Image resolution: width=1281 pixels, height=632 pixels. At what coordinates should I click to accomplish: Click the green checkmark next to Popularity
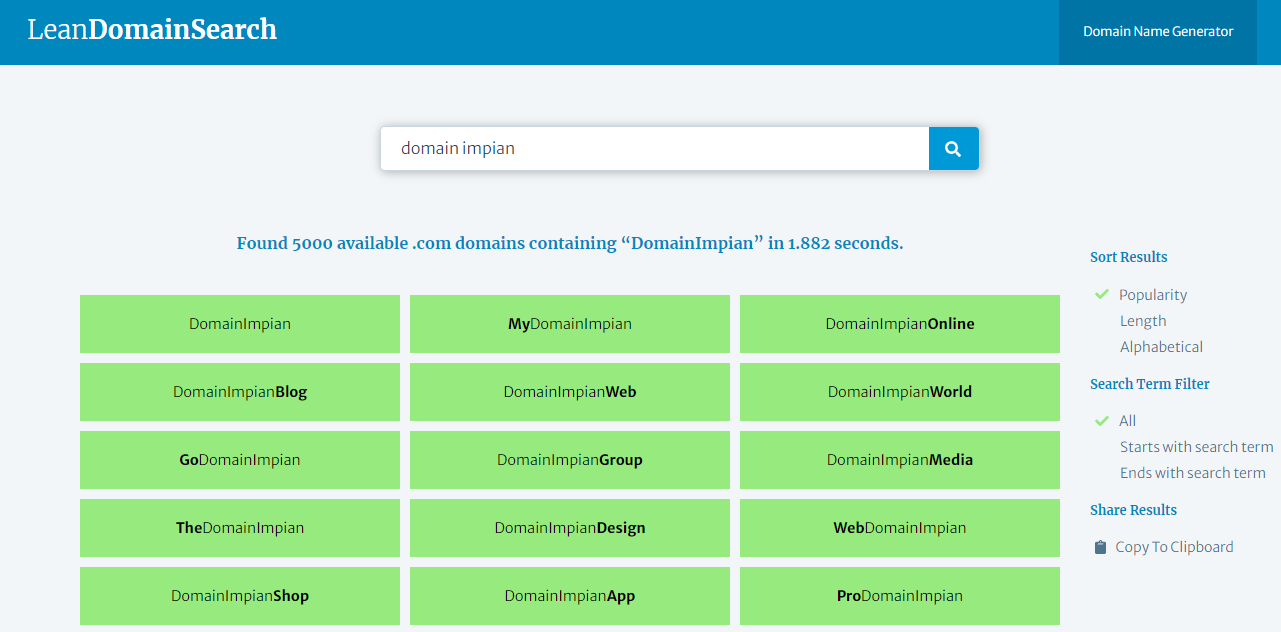[x=1101, y=294]
